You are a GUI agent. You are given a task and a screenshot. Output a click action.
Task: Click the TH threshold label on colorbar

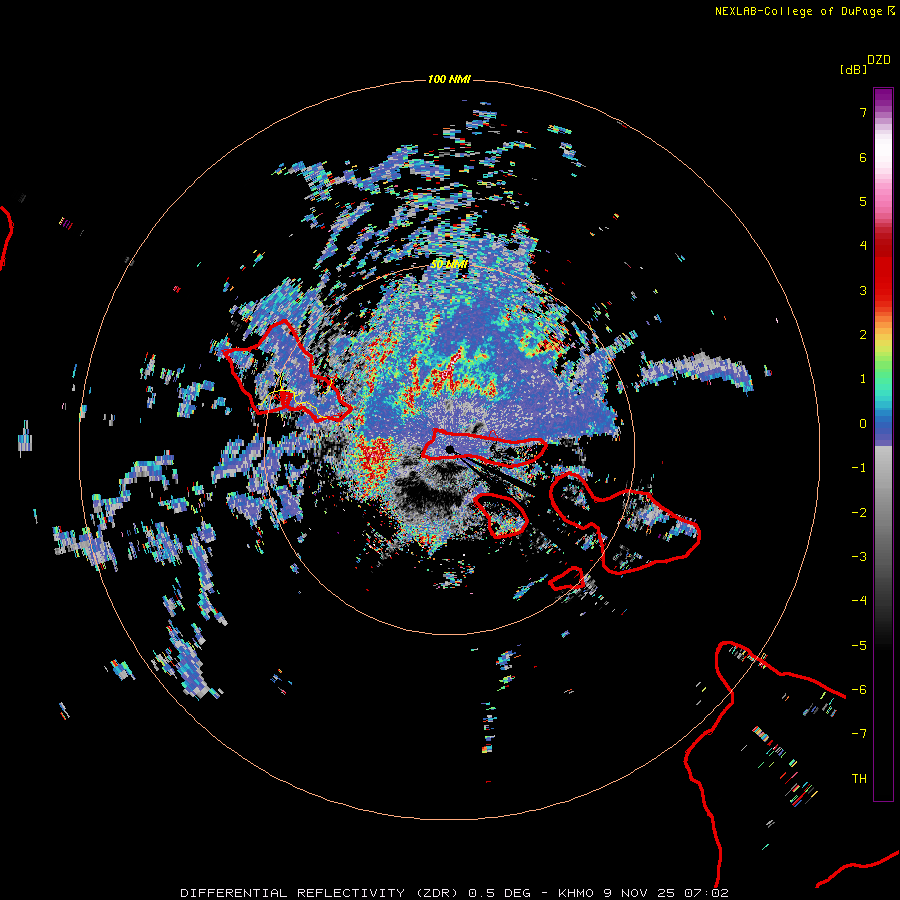click(x=859, y=779)
